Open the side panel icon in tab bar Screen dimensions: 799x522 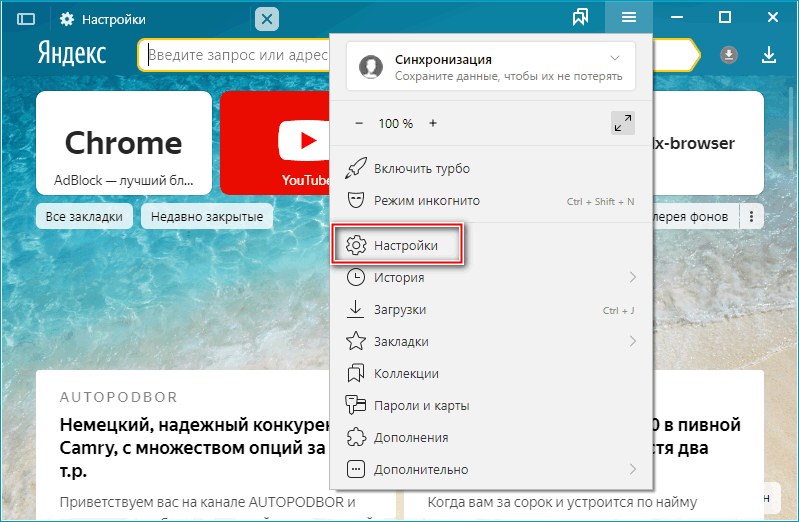click(26, 19)
